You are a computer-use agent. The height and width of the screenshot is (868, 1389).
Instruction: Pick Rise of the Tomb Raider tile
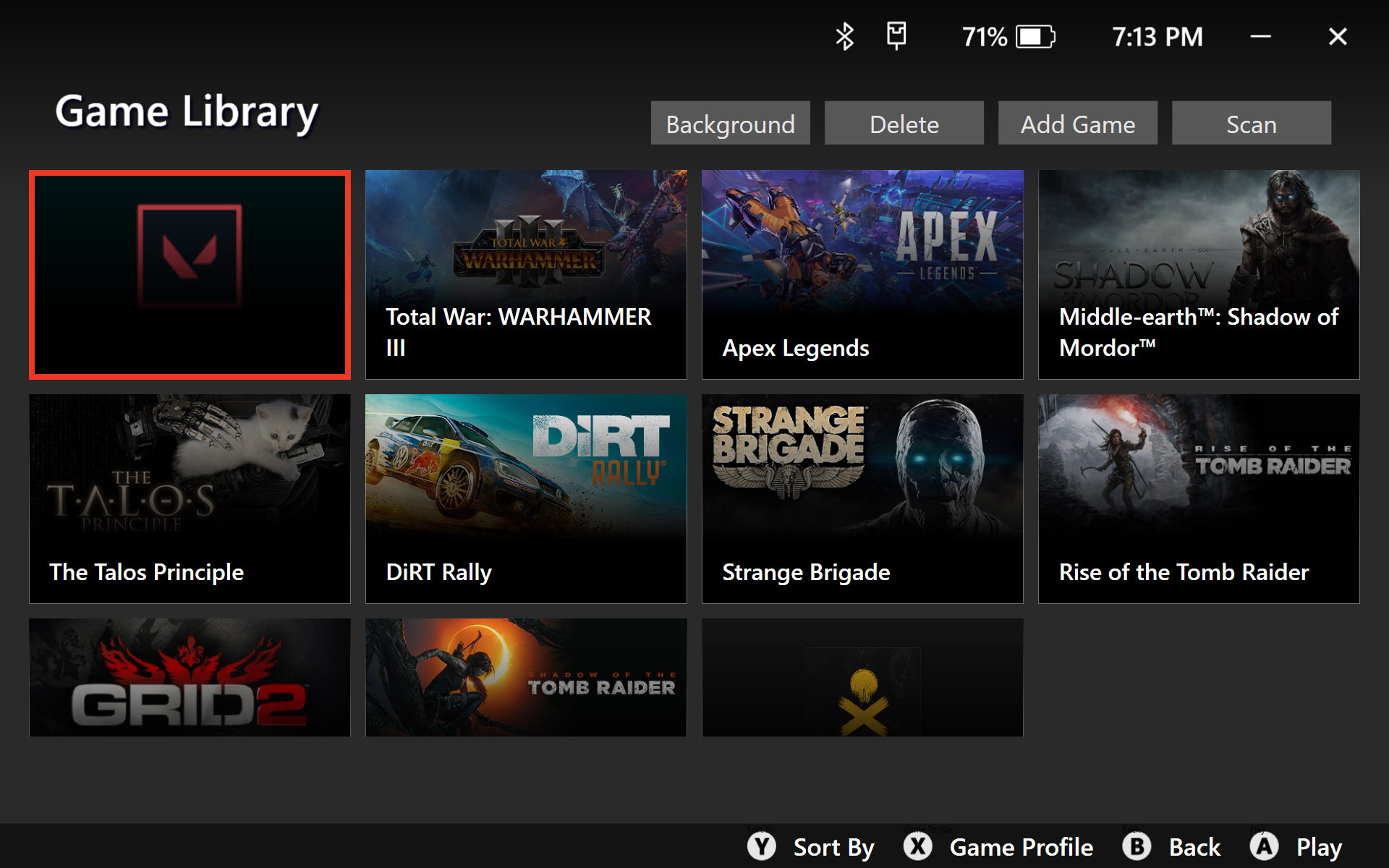(x=1199, y=499)
